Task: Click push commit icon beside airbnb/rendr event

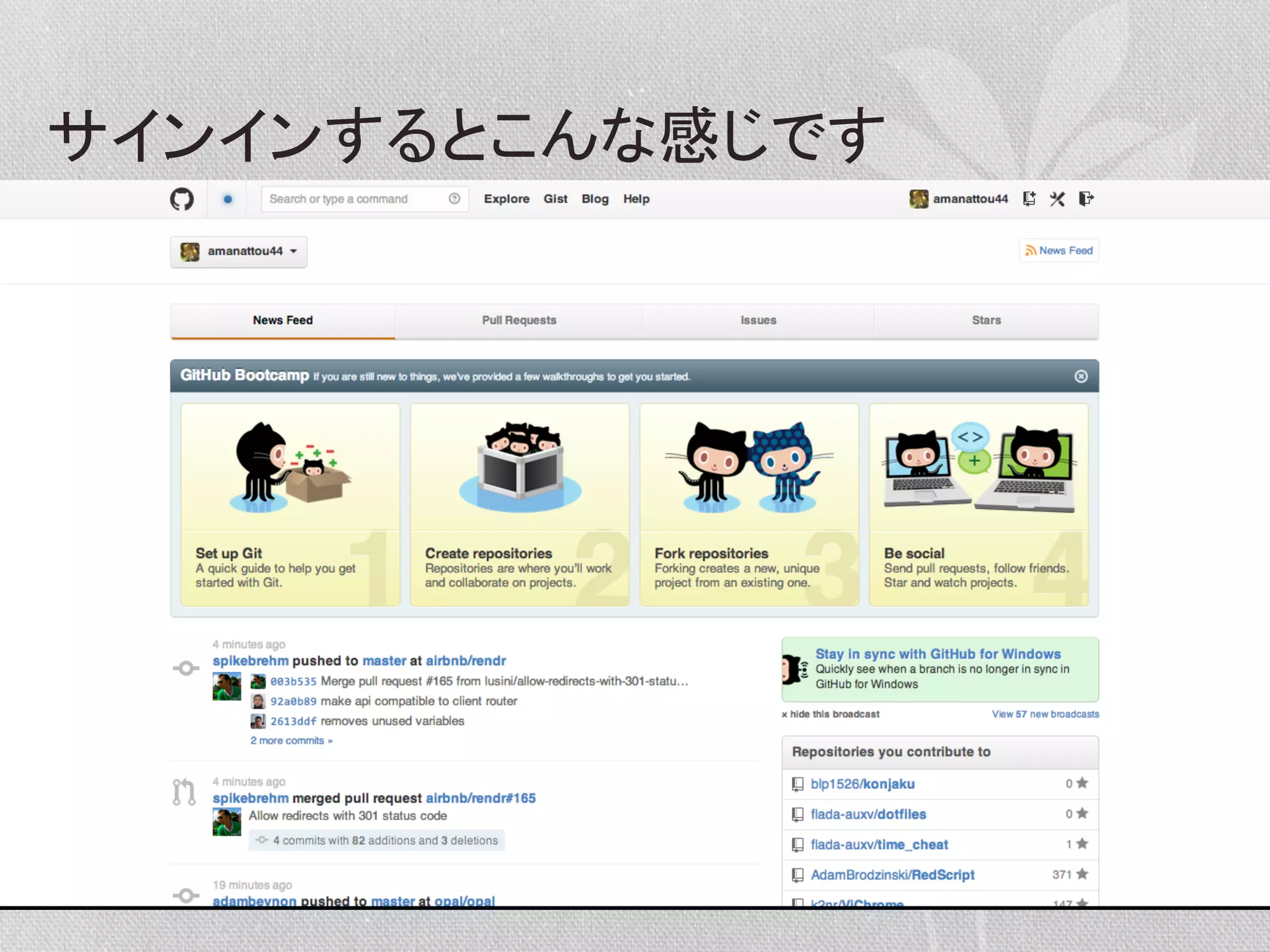Action: pos(186,668)
